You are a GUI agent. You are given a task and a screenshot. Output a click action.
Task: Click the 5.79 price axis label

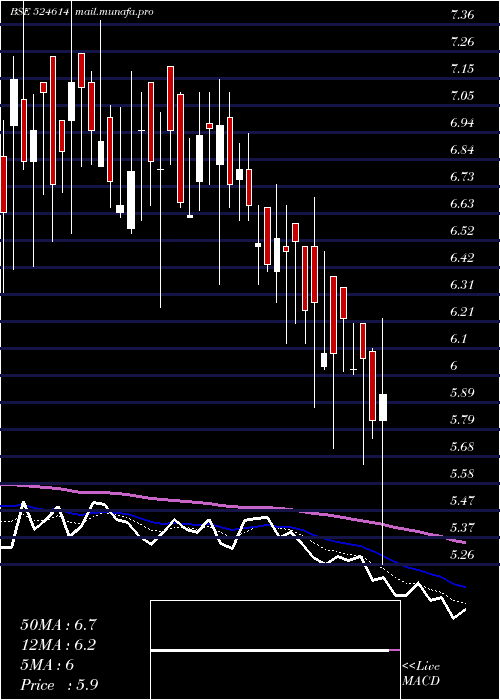point(462,420)
